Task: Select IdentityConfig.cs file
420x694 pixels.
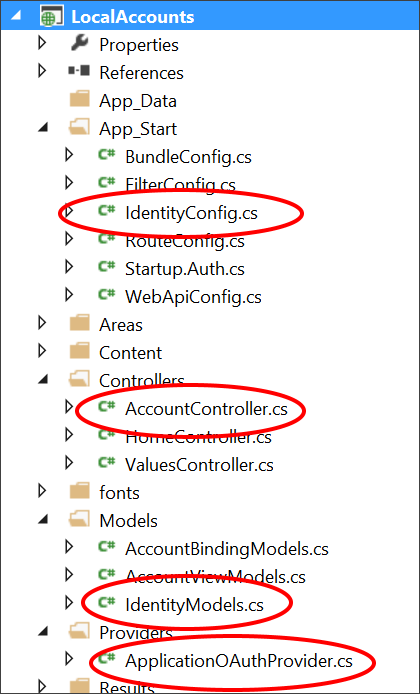Action: 191,213
